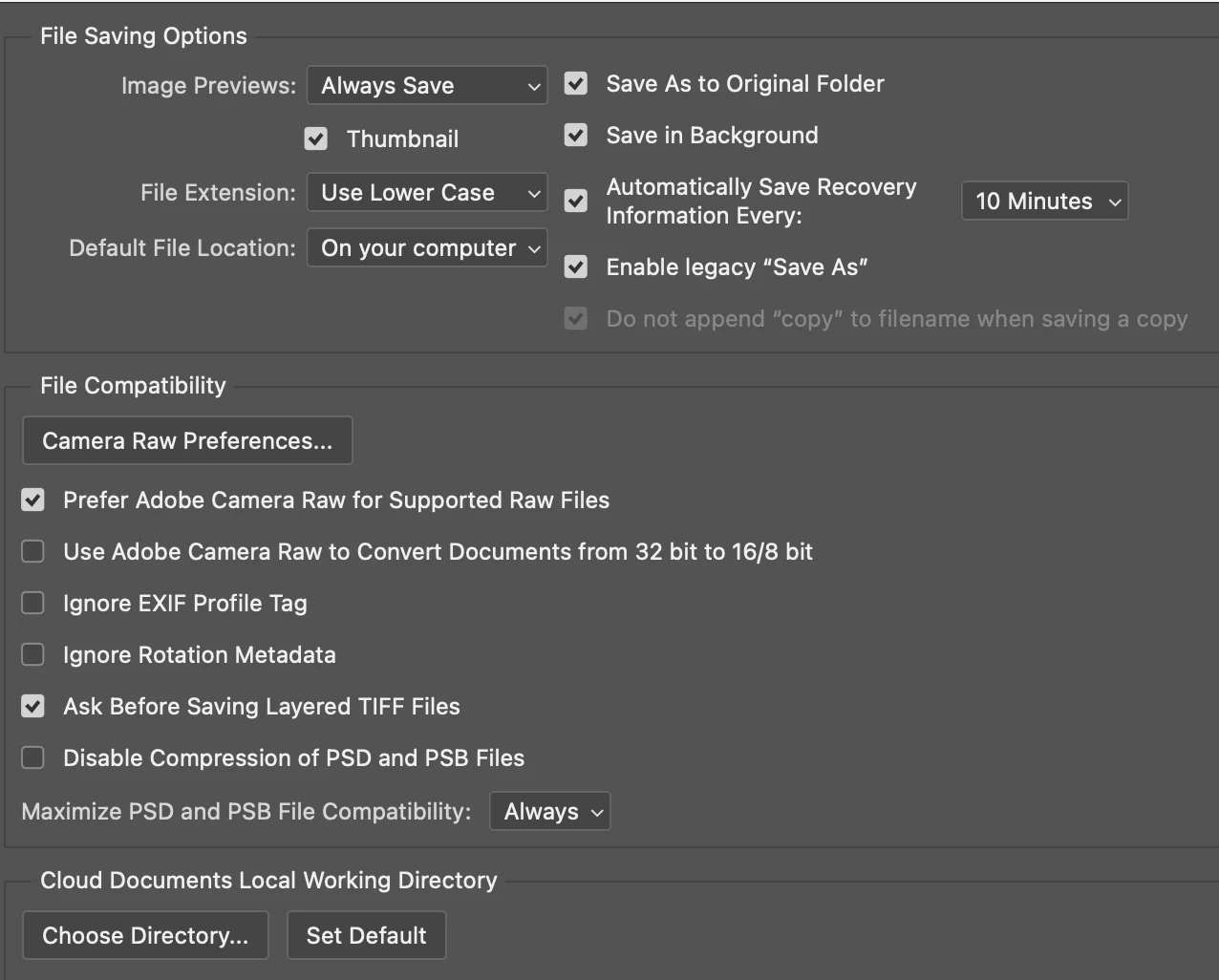Uncheck Prefer Adobe Camera Raw for Supported Raw Files
This screenshot has height=980, width=1219.
click(x=33, y=501)
